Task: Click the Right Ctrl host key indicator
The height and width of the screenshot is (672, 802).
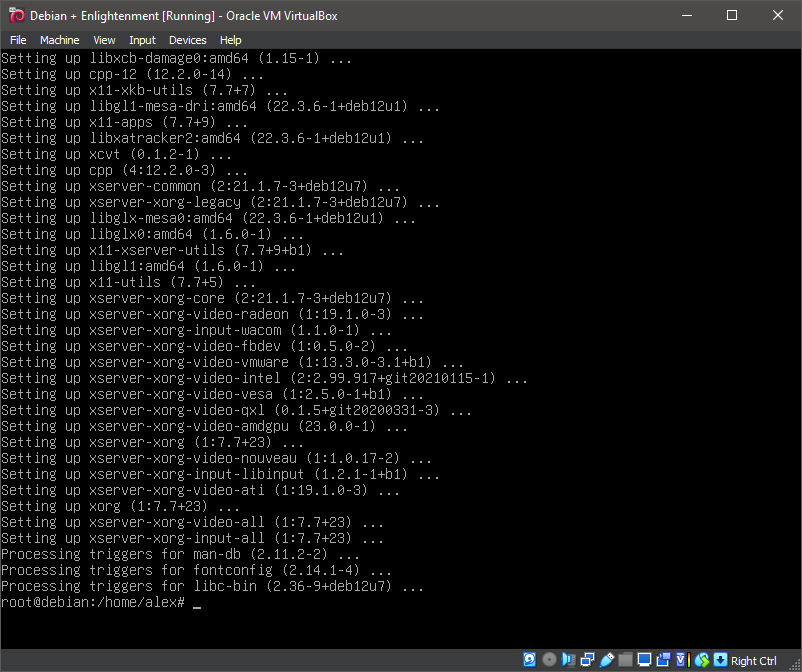Action: [755, 661]
